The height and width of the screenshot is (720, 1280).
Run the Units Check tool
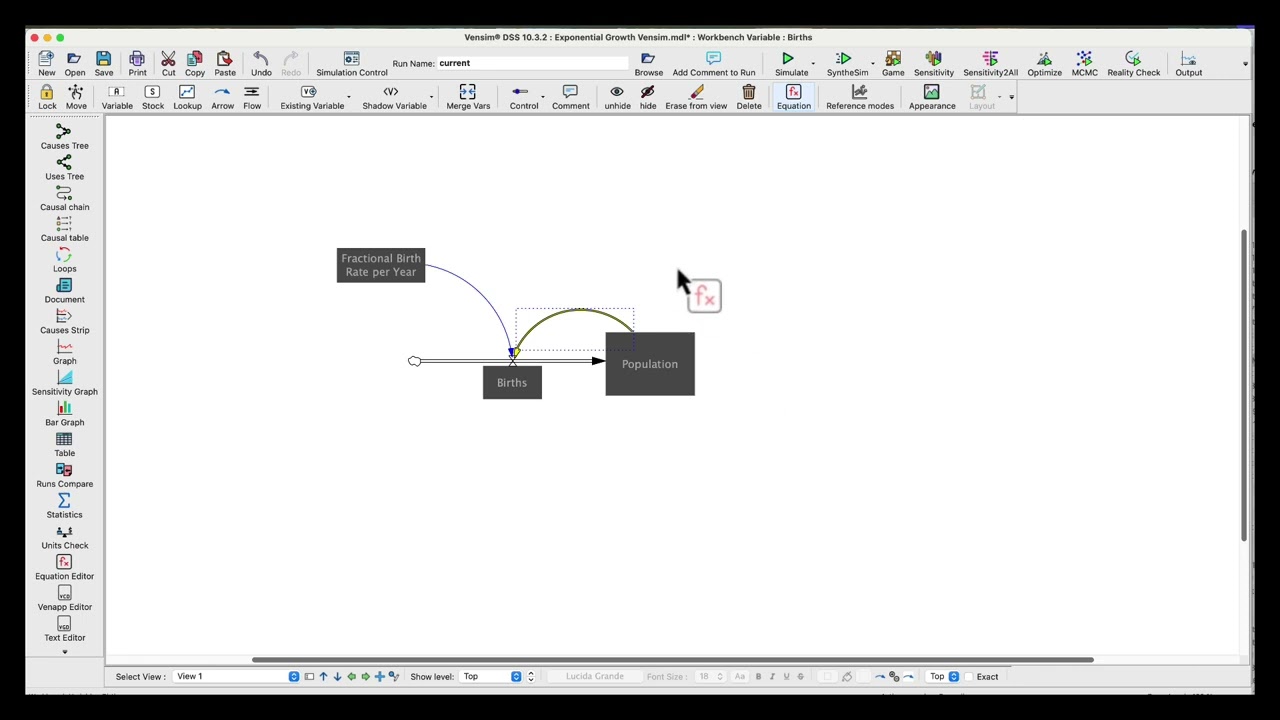(64, 537)
